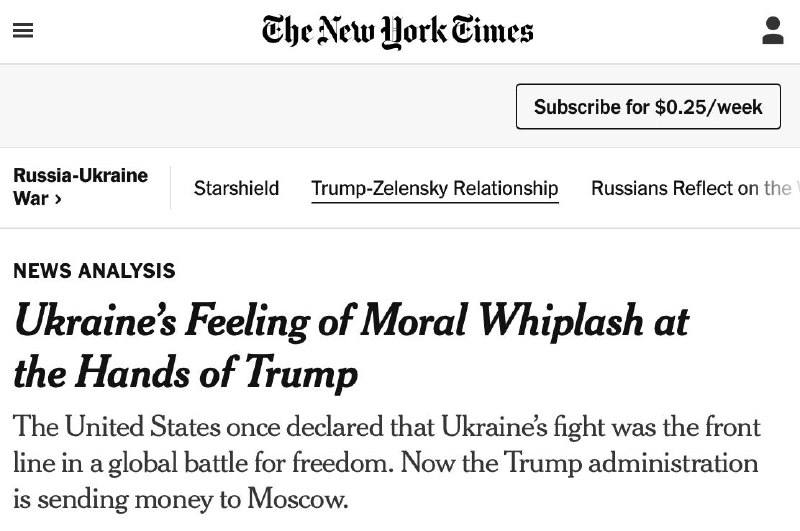Click the word War under Russia-Ukraine
The image size is (800, 531).
[x=31, y=198]
